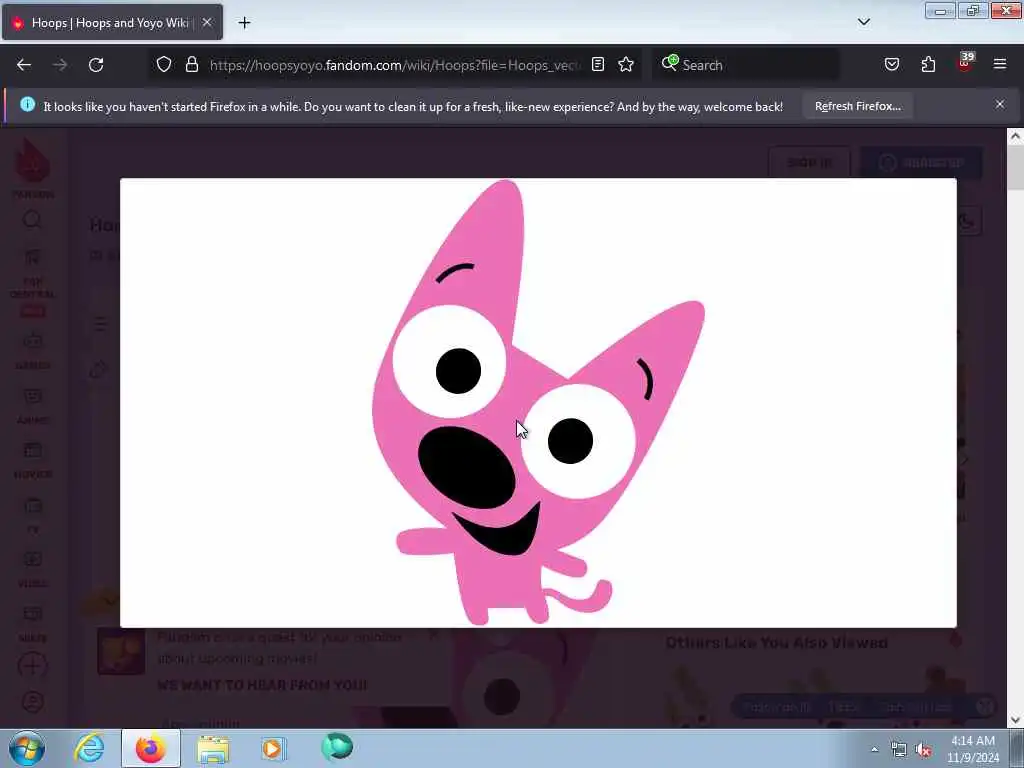
Task: Dismiss the Firefox notification bar
Action: pyautogui.click(x=1000, y=104)
